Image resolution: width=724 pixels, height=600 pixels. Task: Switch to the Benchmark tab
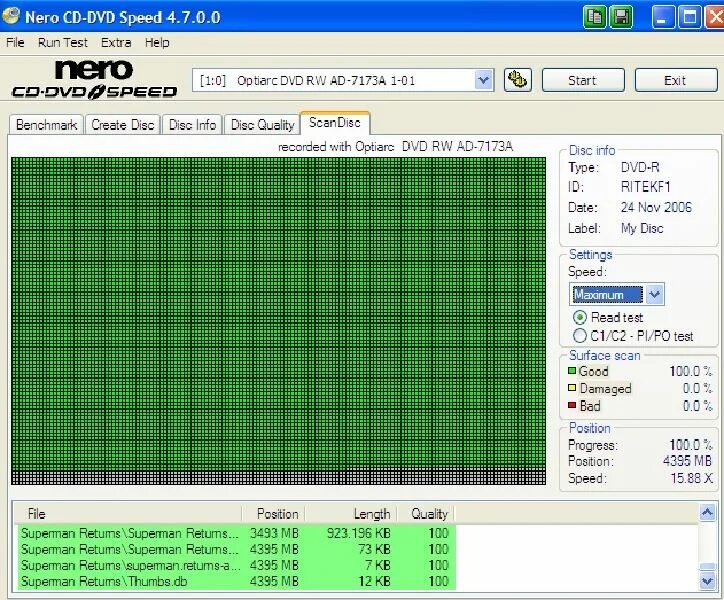coord(46,125)
